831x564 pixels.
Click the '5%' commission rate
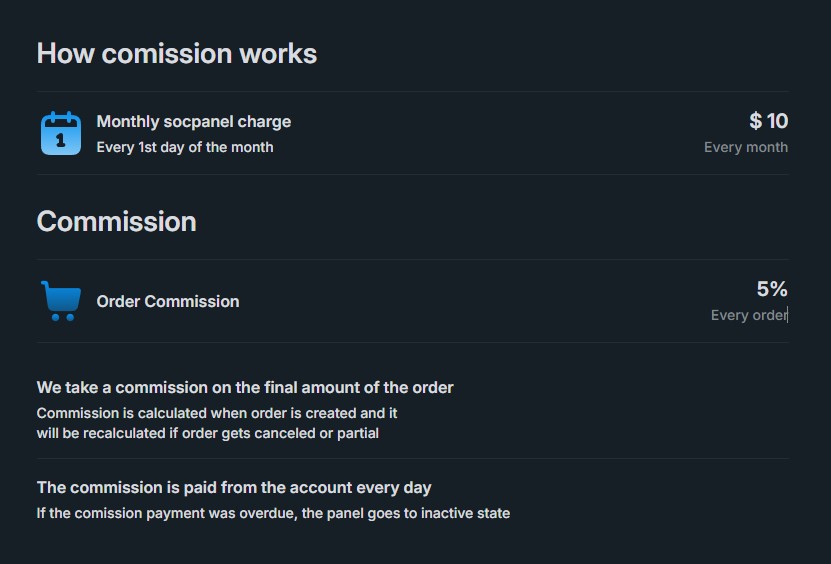pyautogui.click(x=772, y=289)
